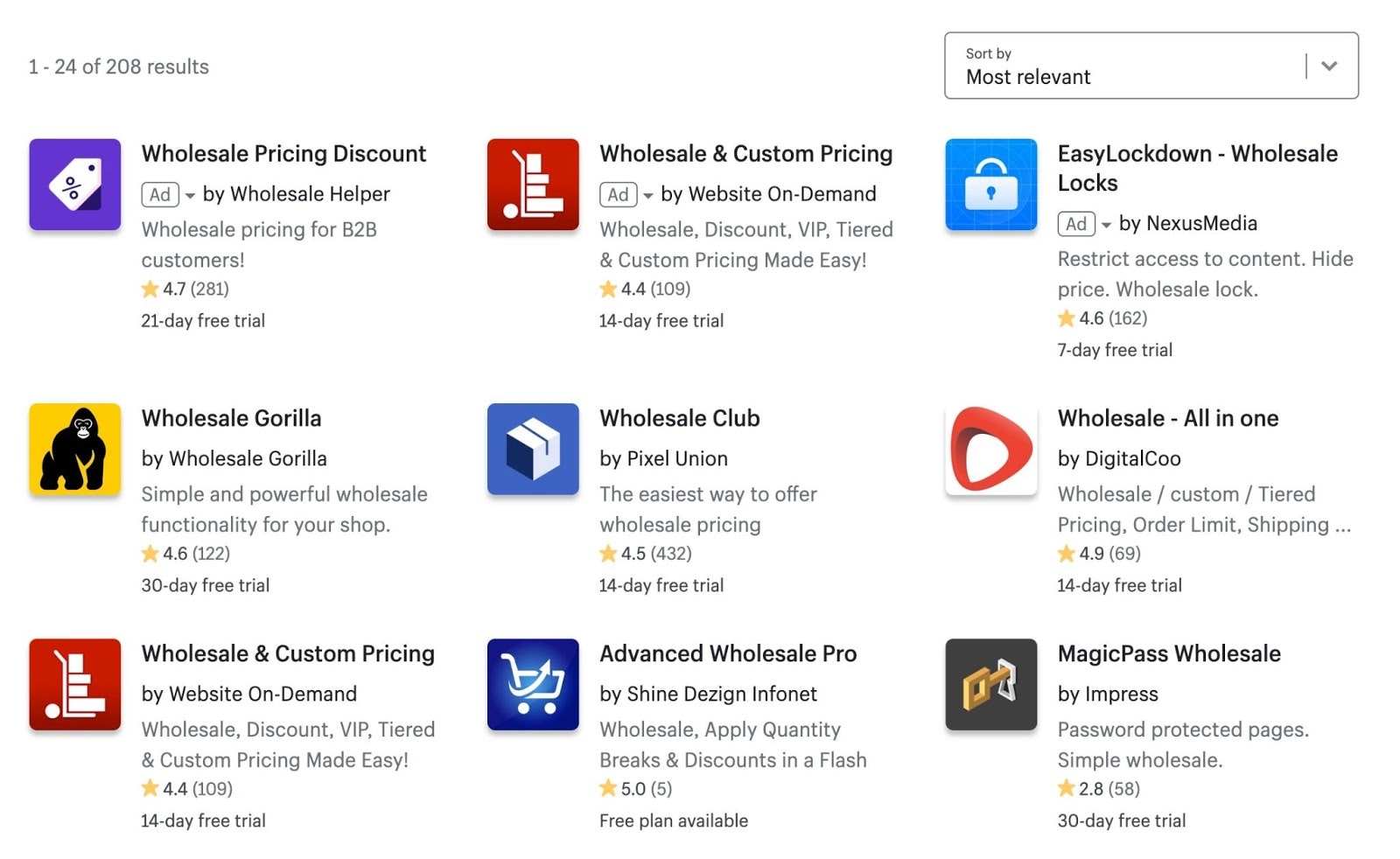Click the Wholesale Club blue cube icon
The width and height of the screenshot is (1400, 859).
[533, 449]
